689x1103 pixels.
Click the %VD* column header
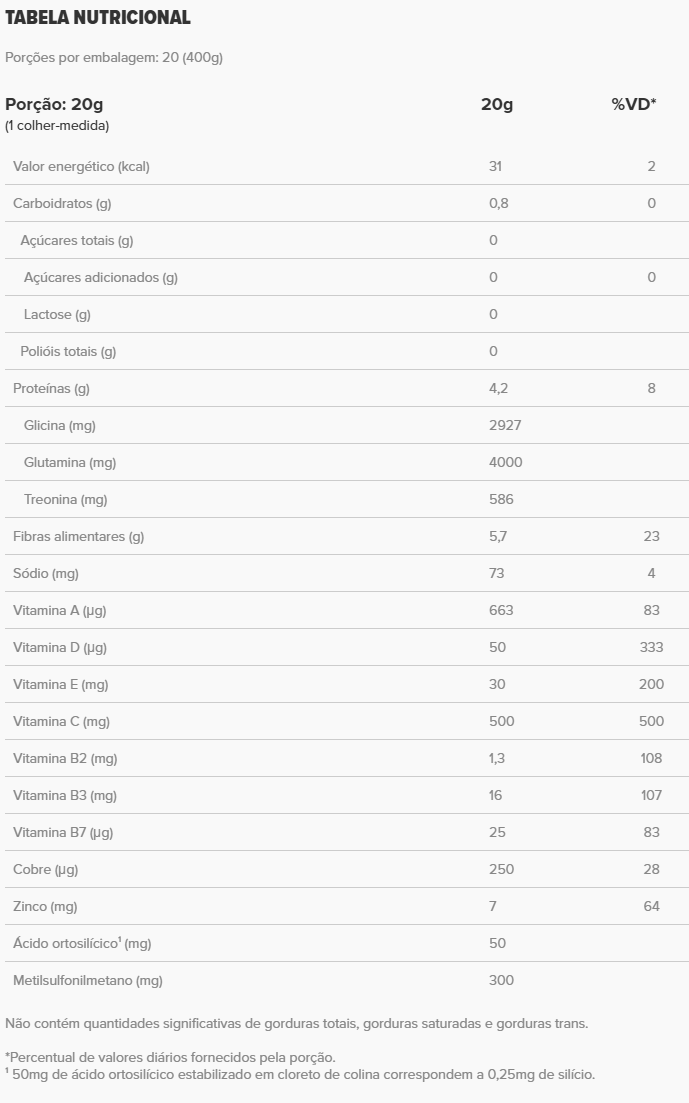tap(634, 104)
